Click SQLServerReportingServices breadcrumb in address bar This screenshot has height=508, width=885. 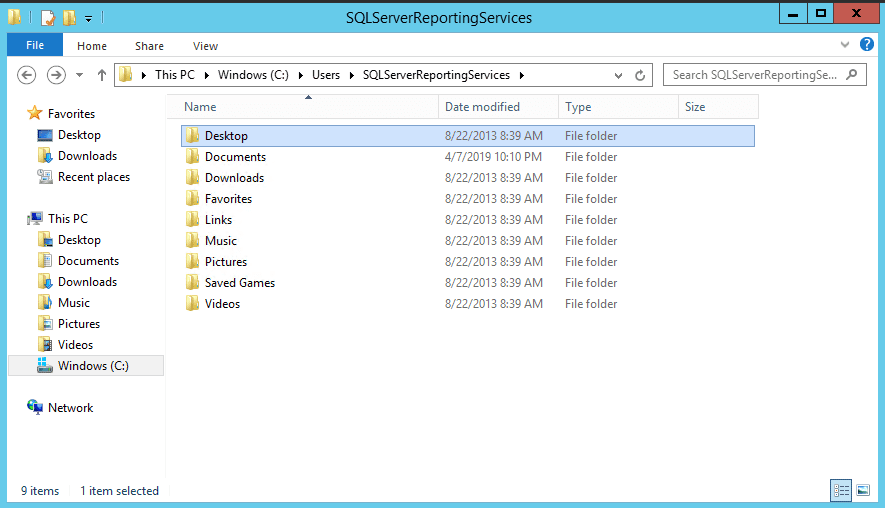pyautogui.click(x=436, y=75)
